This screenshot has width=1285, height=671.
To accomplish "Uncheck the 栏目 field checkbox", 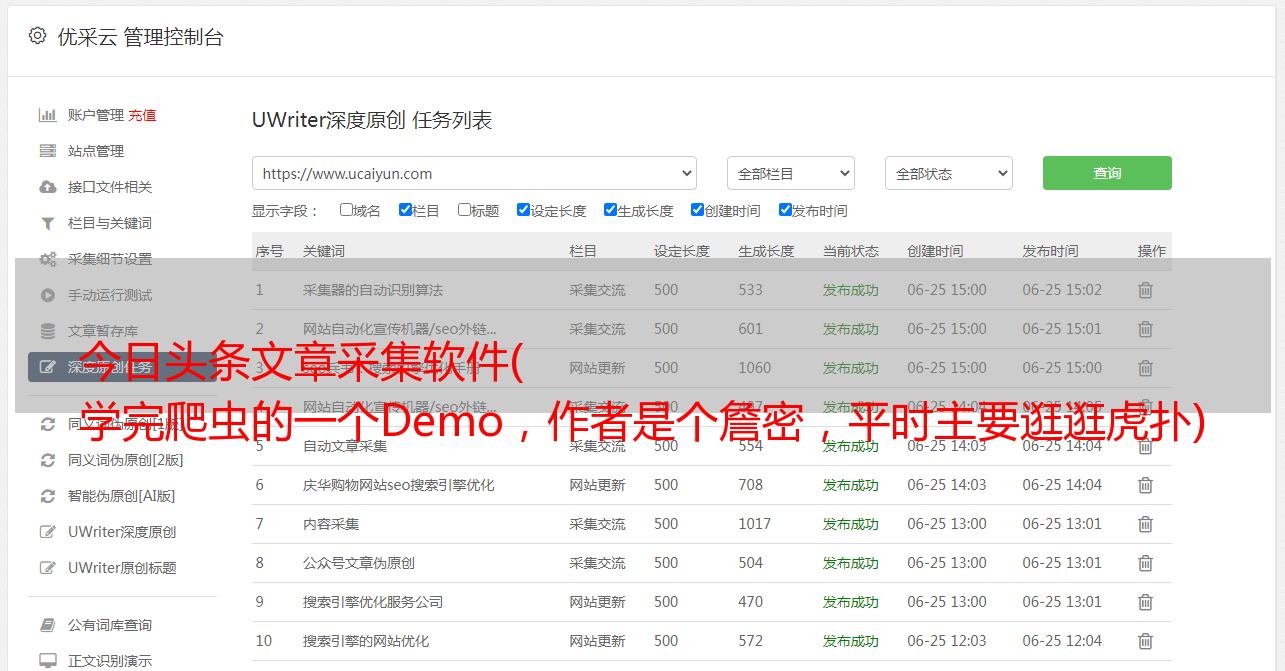I will (x=405, y=210).
